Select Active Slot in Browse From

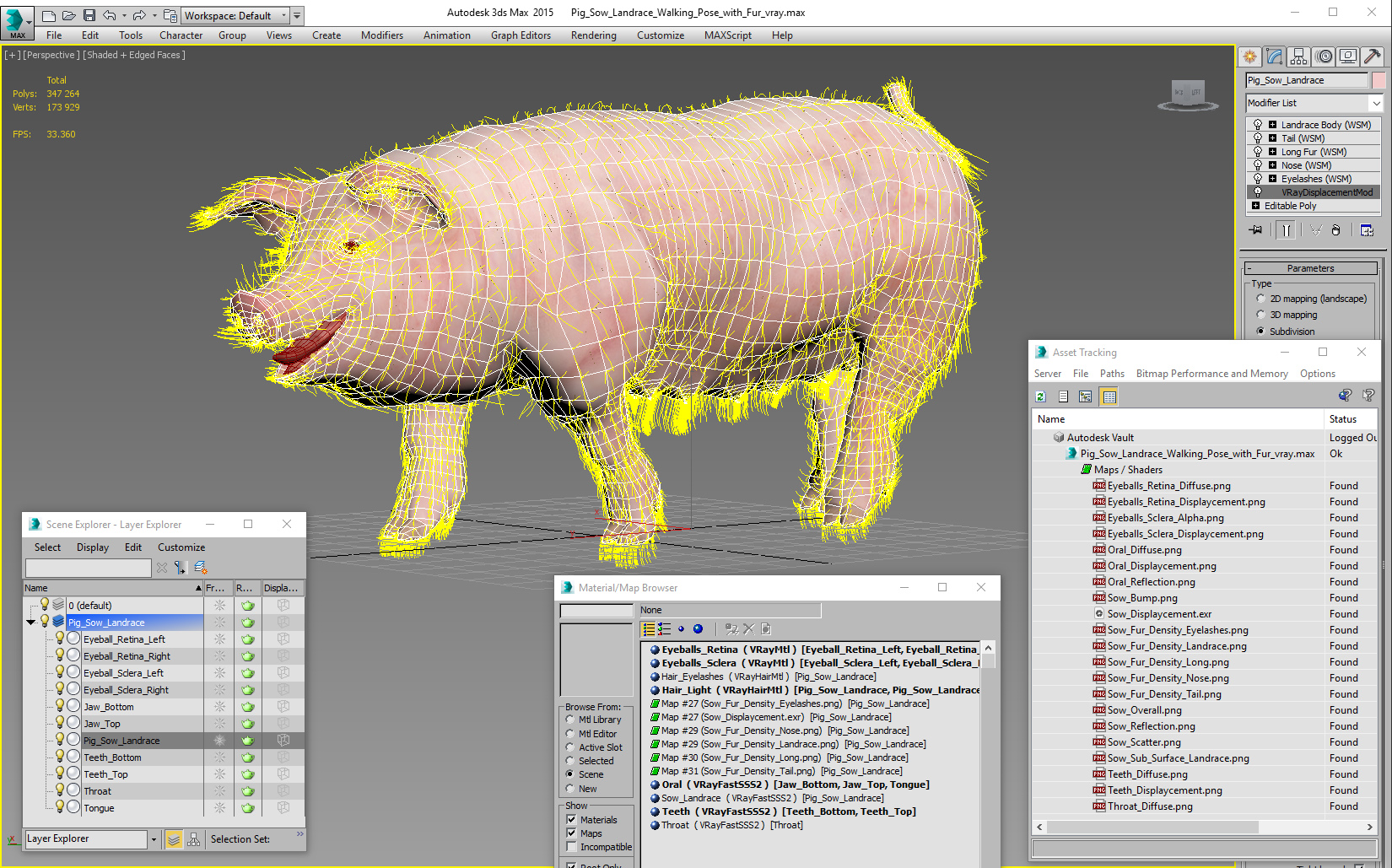pos(570,747)
